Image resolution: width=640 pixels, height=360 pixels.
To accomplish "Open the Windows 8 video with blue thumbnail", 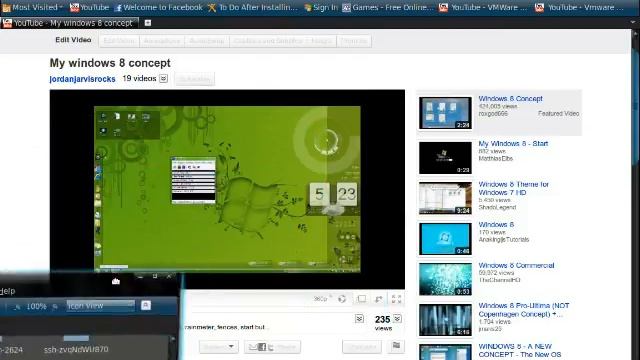I will pyautogui.click(x=445, y=239).
